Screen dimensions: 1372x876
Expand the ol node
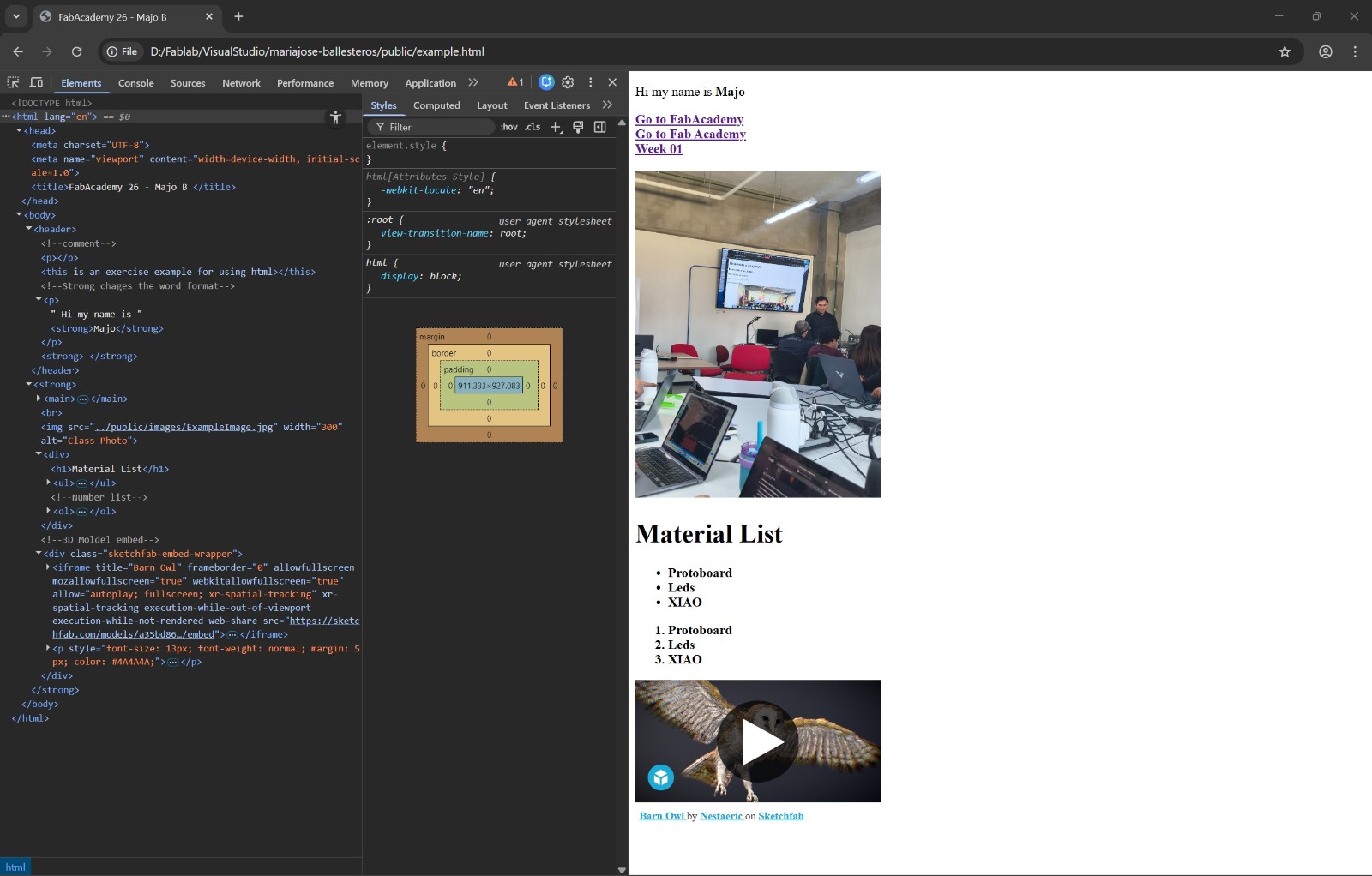pyautogui.click(x=48, y=511)
